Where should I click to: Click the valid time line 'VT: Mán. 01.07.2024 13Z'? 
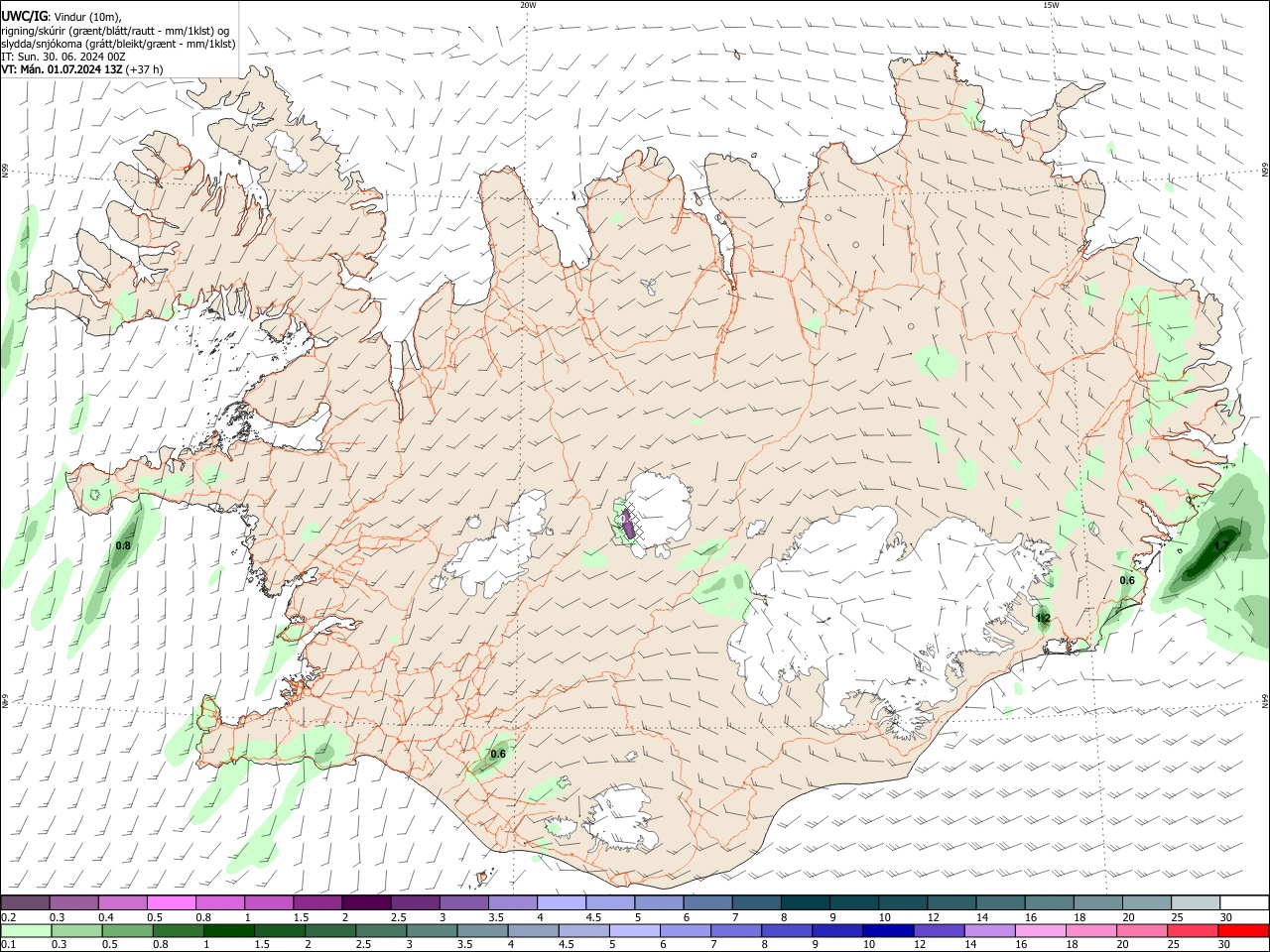point(62,69)
